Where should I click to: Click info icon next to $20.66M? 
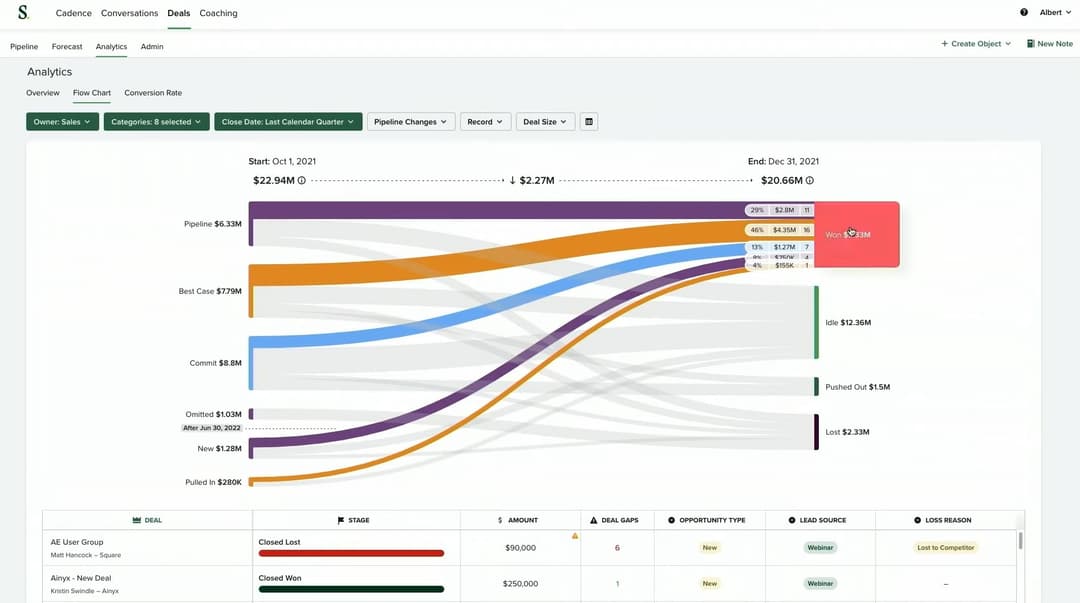pos(810,181)
